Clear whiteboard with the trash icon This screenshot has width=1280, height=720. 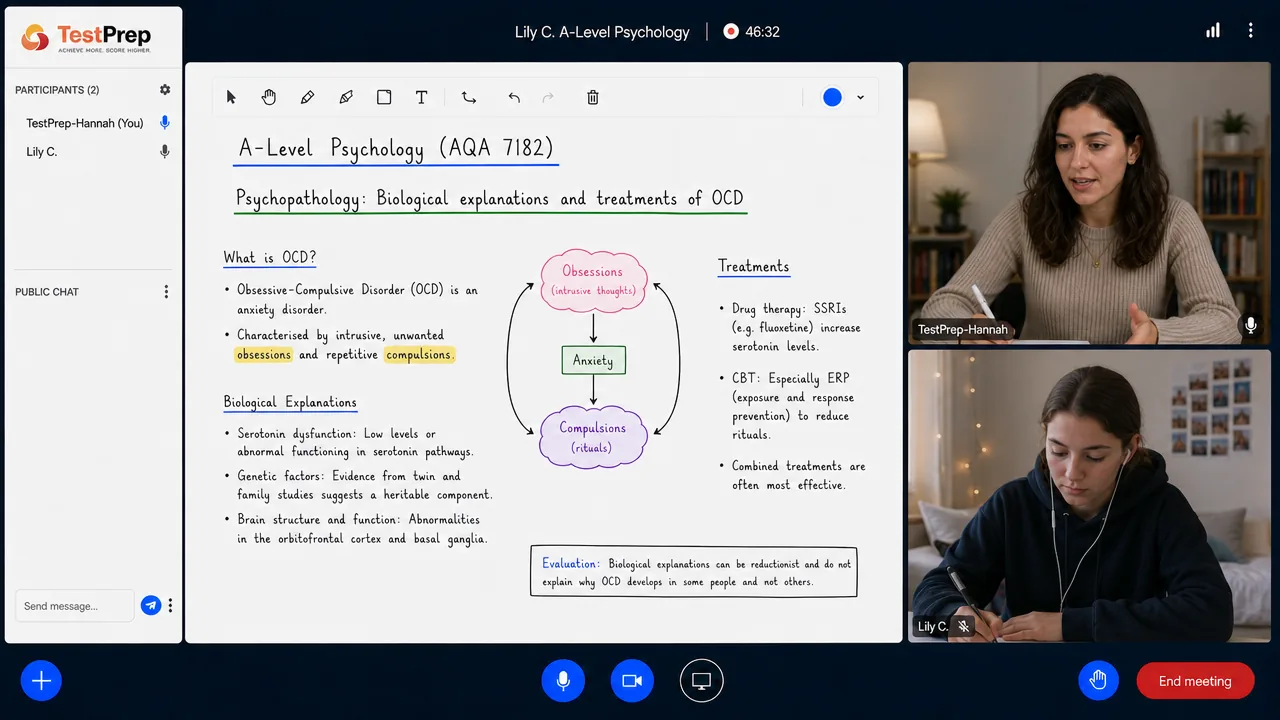pyautogui.click(x=593, y=97)
